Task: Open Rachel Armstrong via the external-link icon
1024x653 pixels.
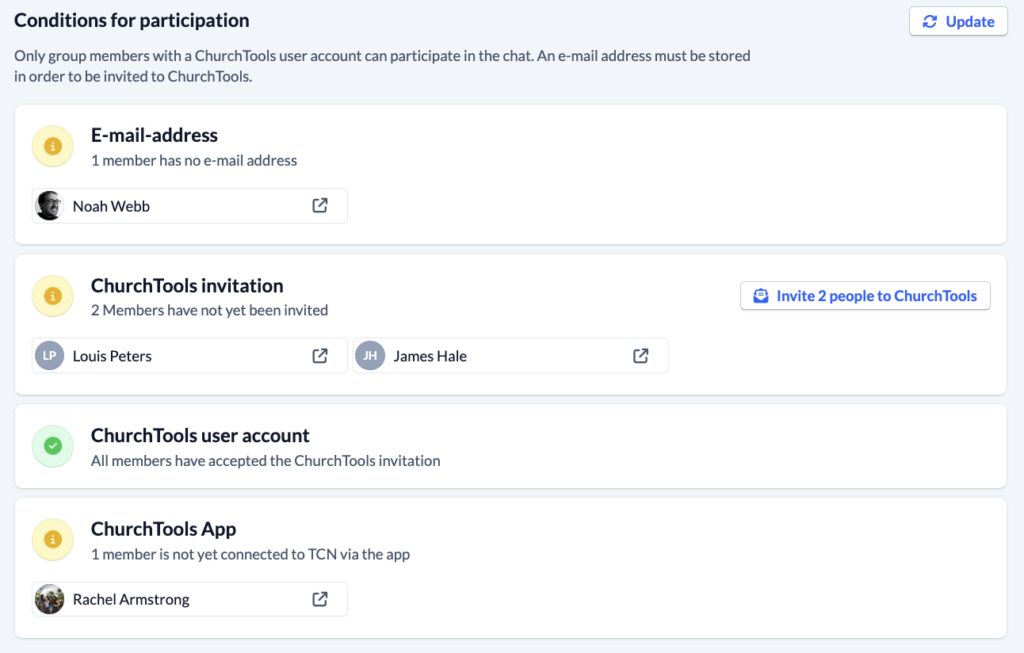Action: 320,599
